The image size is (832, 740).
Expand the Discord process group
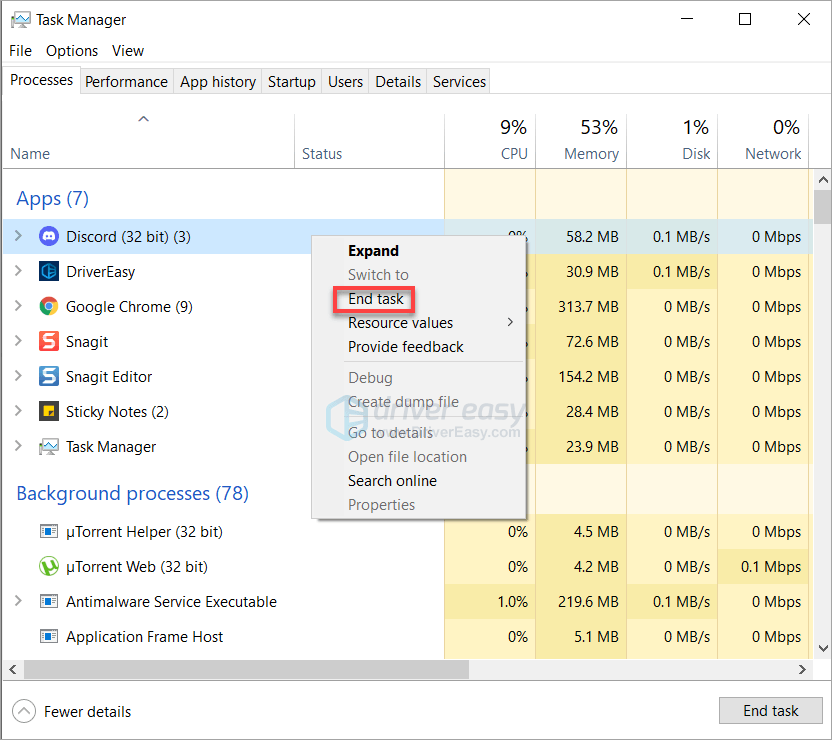[18, 237]
